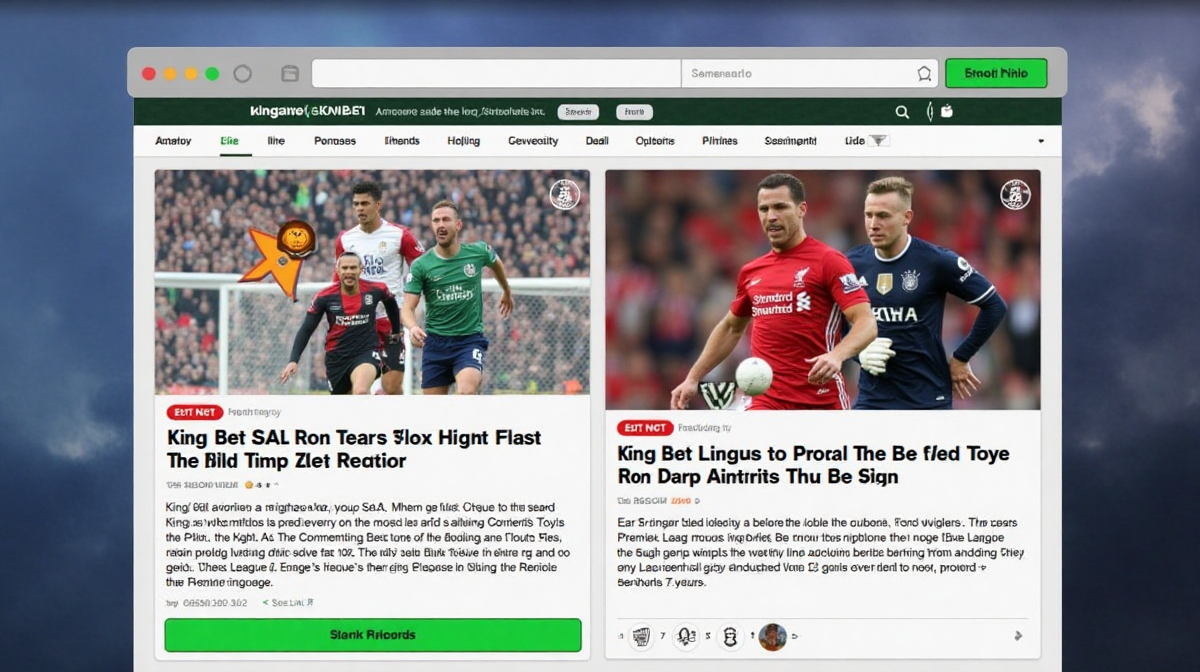The height and width of the screenshot is (672, 1200).
Task: Click the tab overview icon in browser toolbar
Action: coord(290,73)
